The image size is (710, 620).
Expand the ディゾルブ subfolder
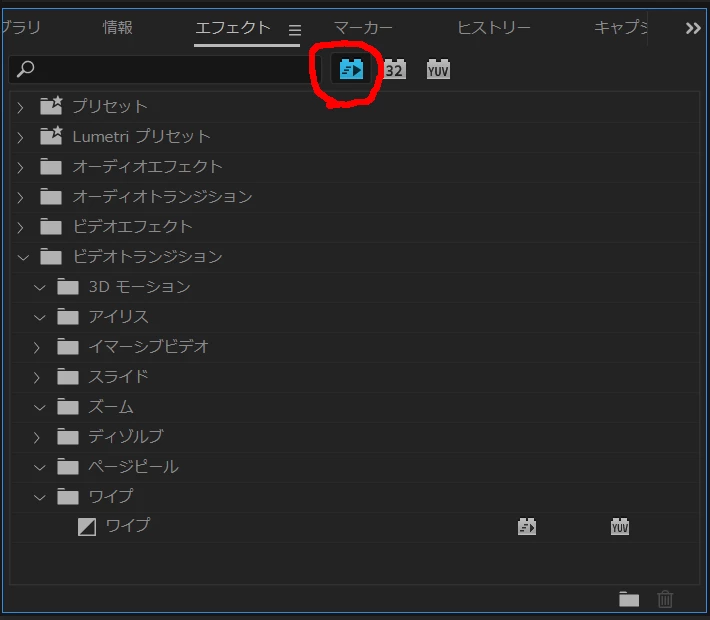(37, 437)
